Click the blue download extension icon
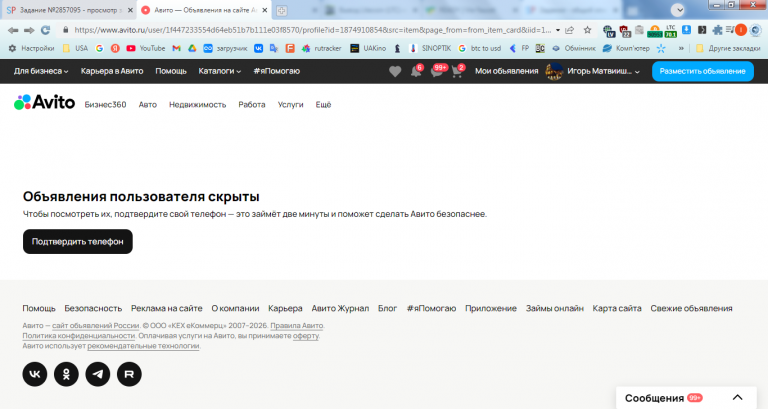Image resolution: width=768 pixels, height=409 pixels. tap(687, 30)
